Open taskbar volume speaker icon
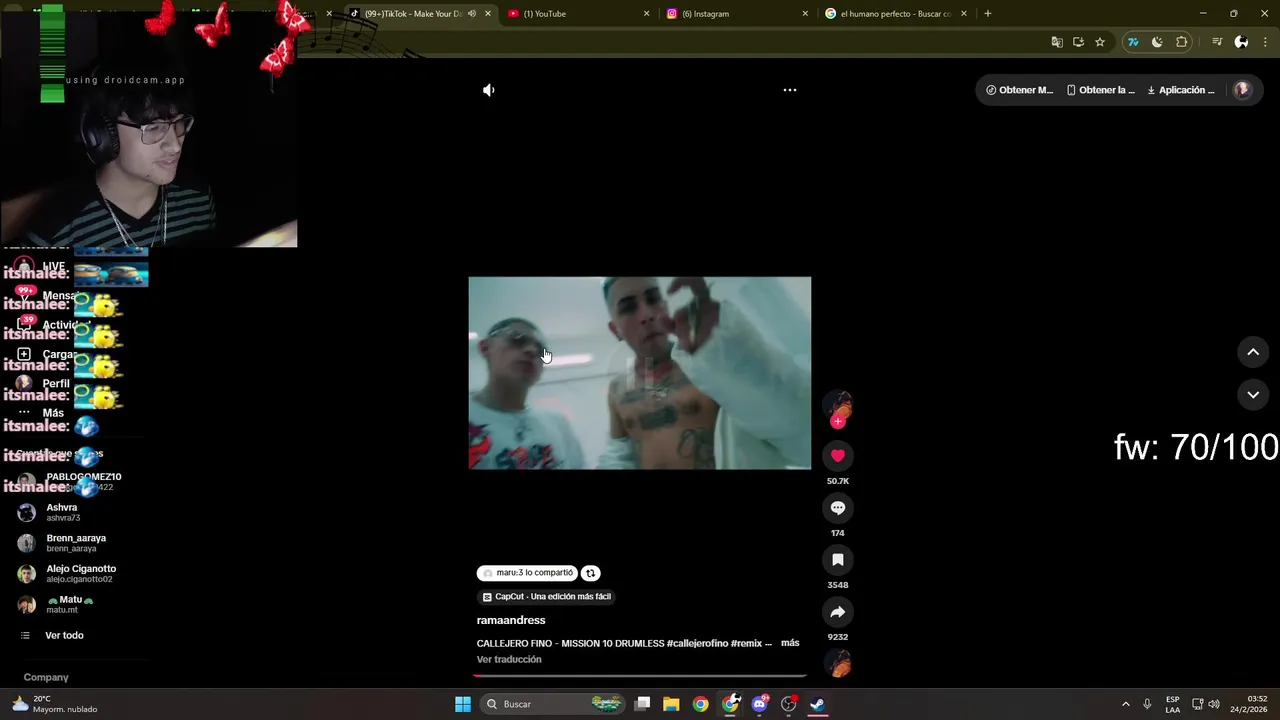1280x720 pixels. click(1214, 704)
